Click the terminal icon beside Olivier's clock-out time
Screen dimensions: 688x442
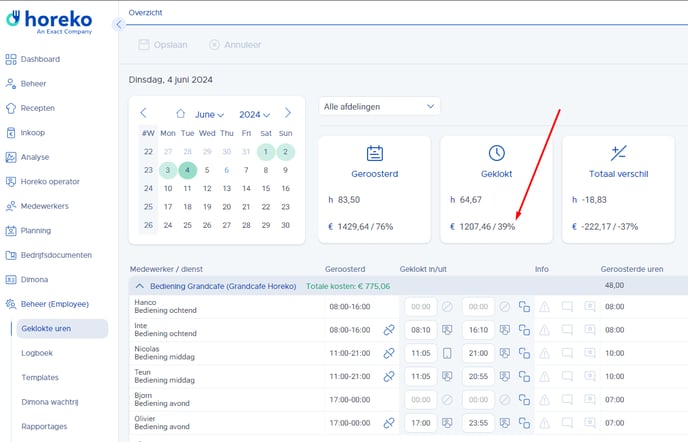click(x=505, y=423)
